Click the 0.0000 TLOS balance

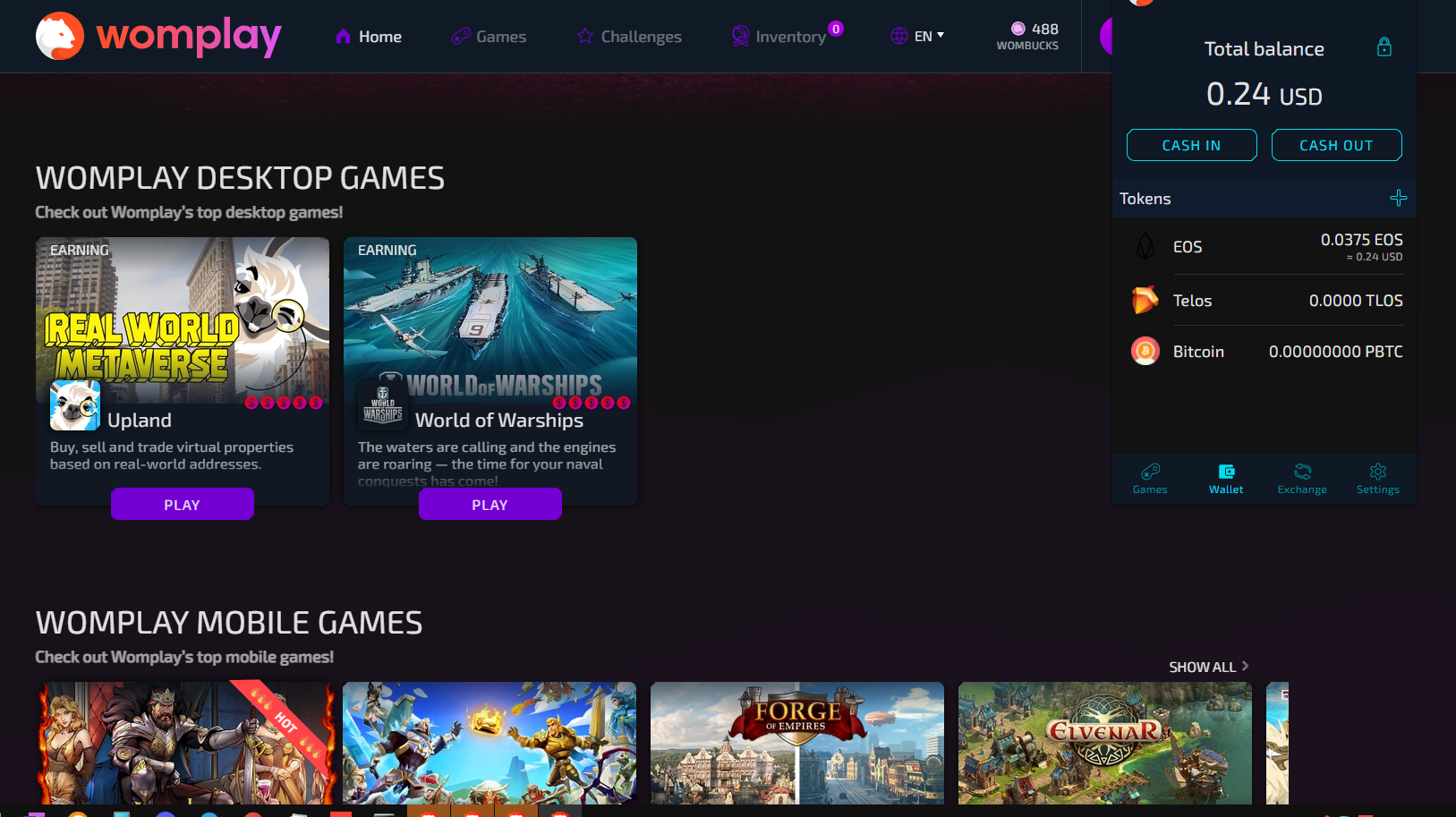point(1356,301)
